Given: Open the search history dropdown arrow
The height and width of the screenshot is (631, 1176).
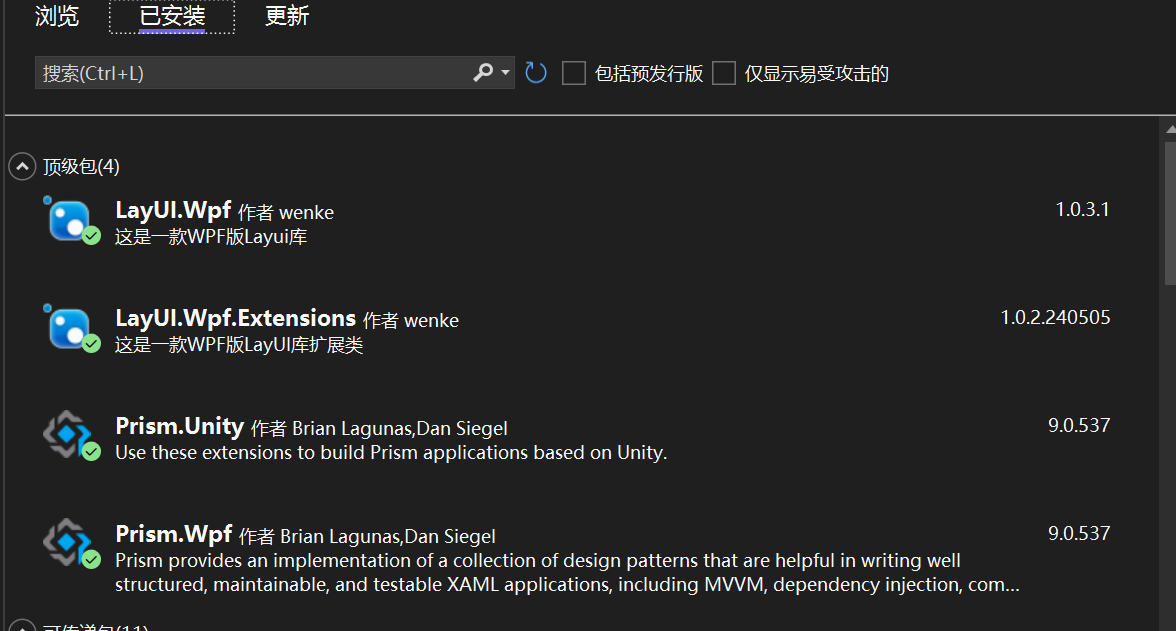Looking at the screenshot, I should coord(503,72).
